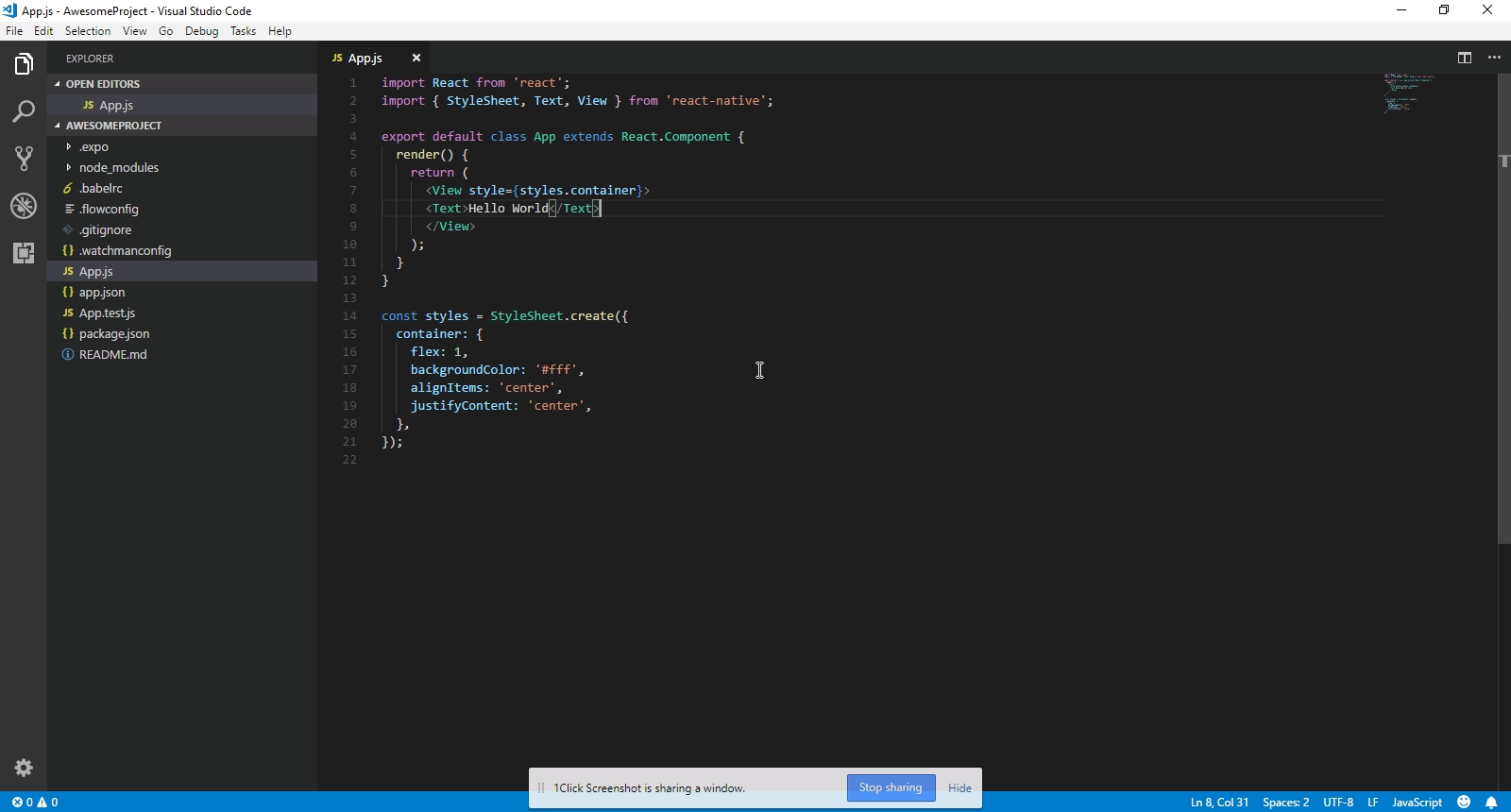Open App.test.js file

(x=182, y=313)
